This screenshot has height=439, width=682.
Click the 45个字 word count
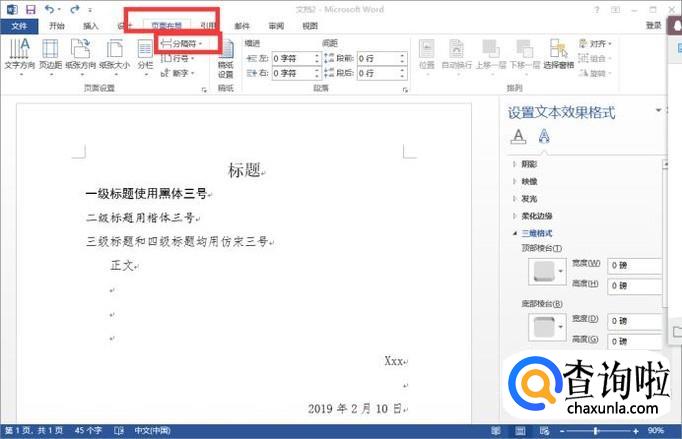coord(88,431)
